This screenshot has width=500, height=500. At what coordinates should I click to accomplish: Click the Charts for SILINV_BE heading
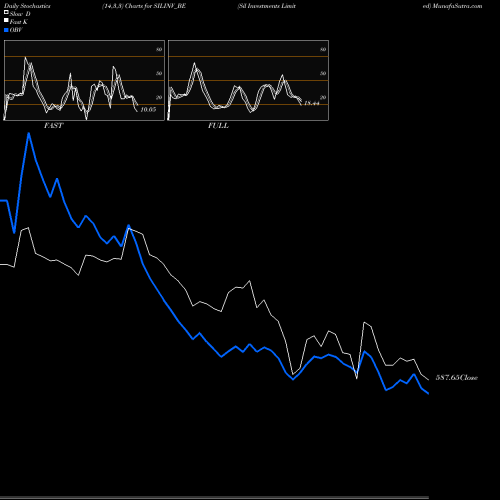[x=155, y=6]
